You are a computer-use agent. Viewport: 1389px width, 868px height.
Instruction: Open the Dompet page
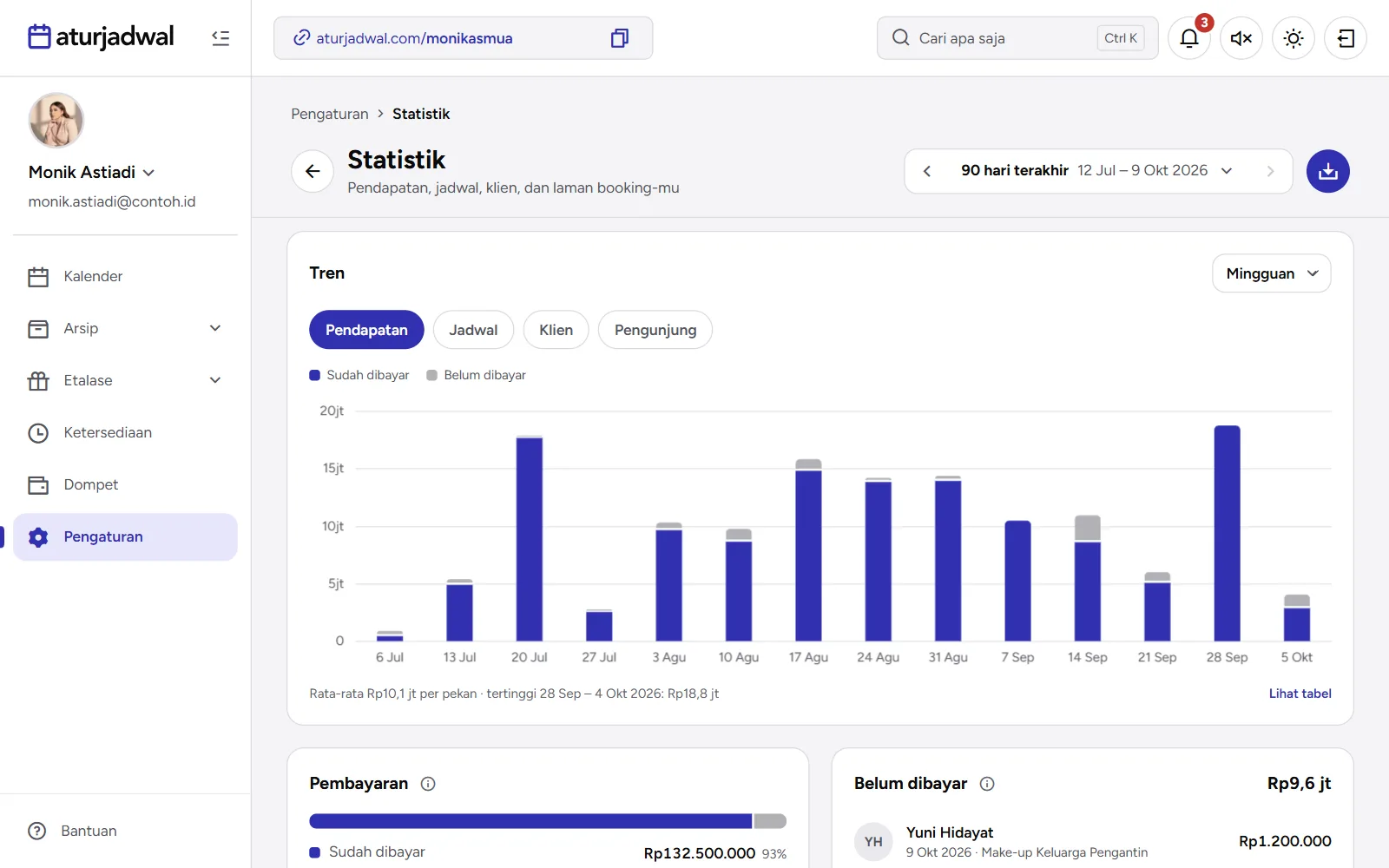(125, 484)
